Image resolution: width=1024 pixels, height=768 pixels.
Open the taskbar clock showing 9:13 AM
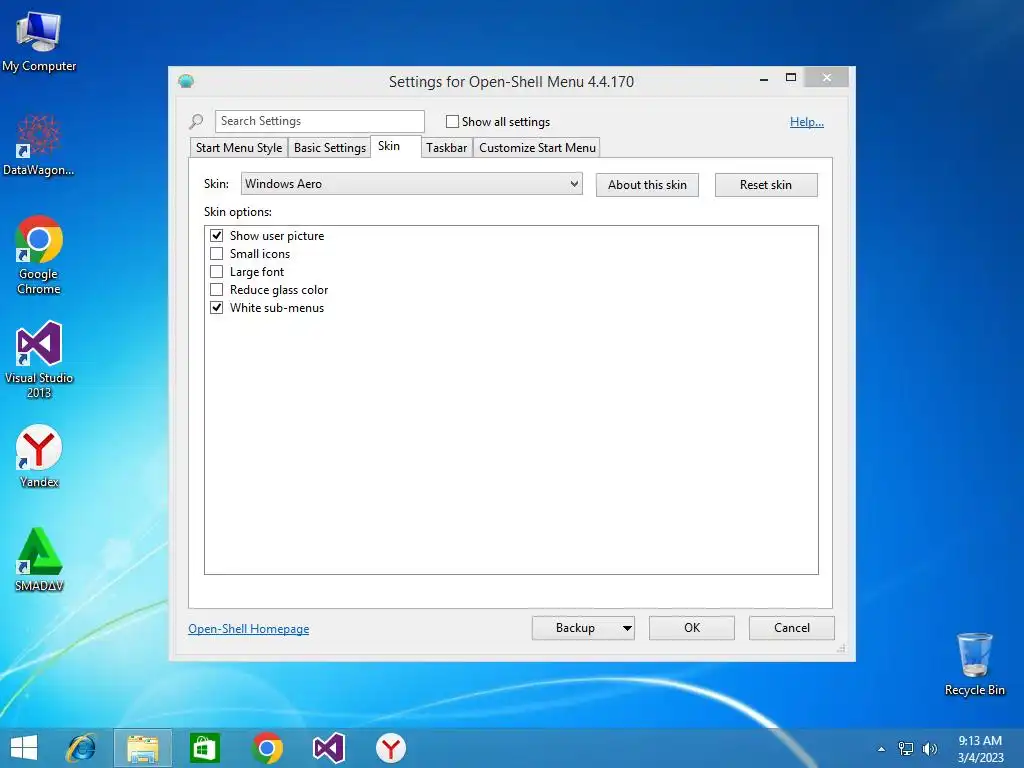(x=980, y=748)
